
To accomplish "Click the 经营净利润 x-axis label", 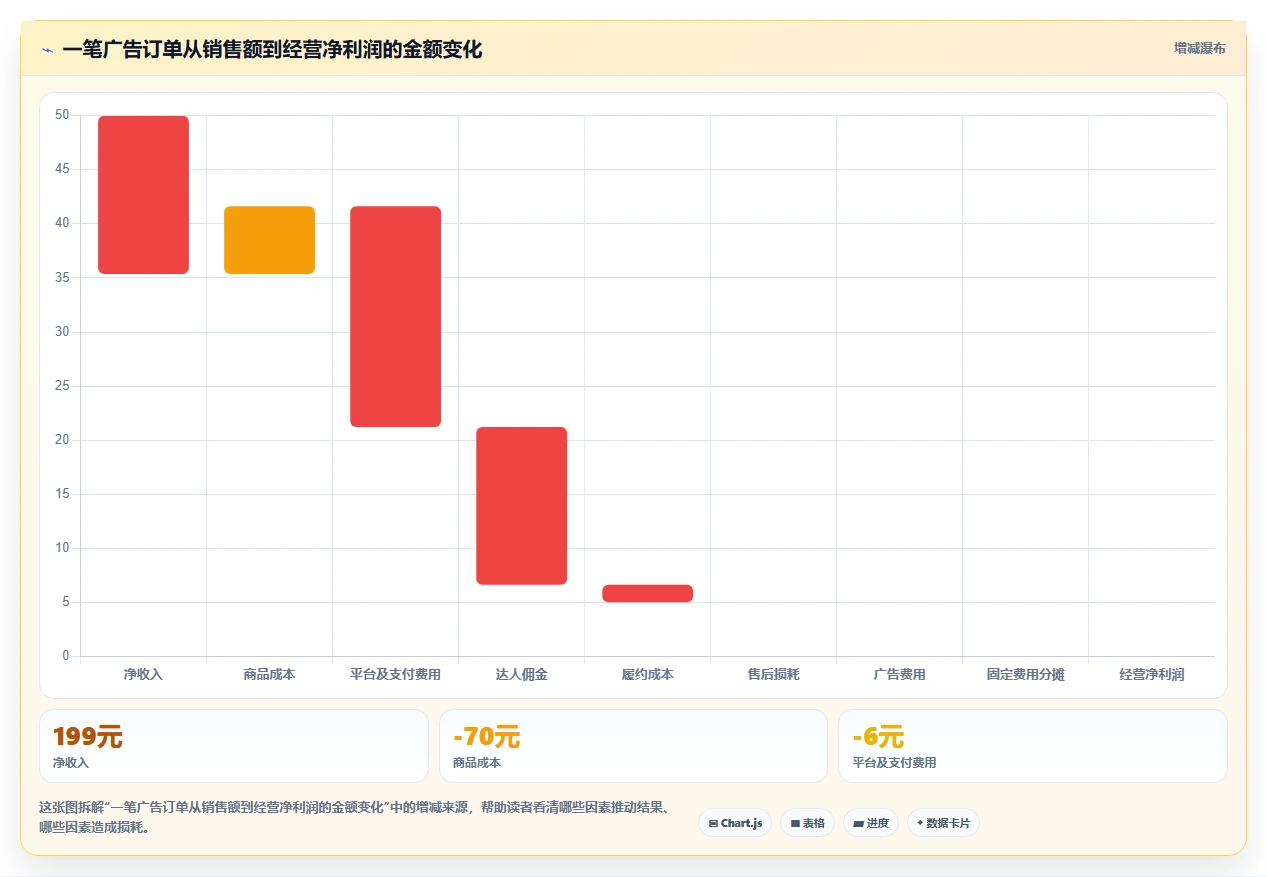I will point(1151,675).
